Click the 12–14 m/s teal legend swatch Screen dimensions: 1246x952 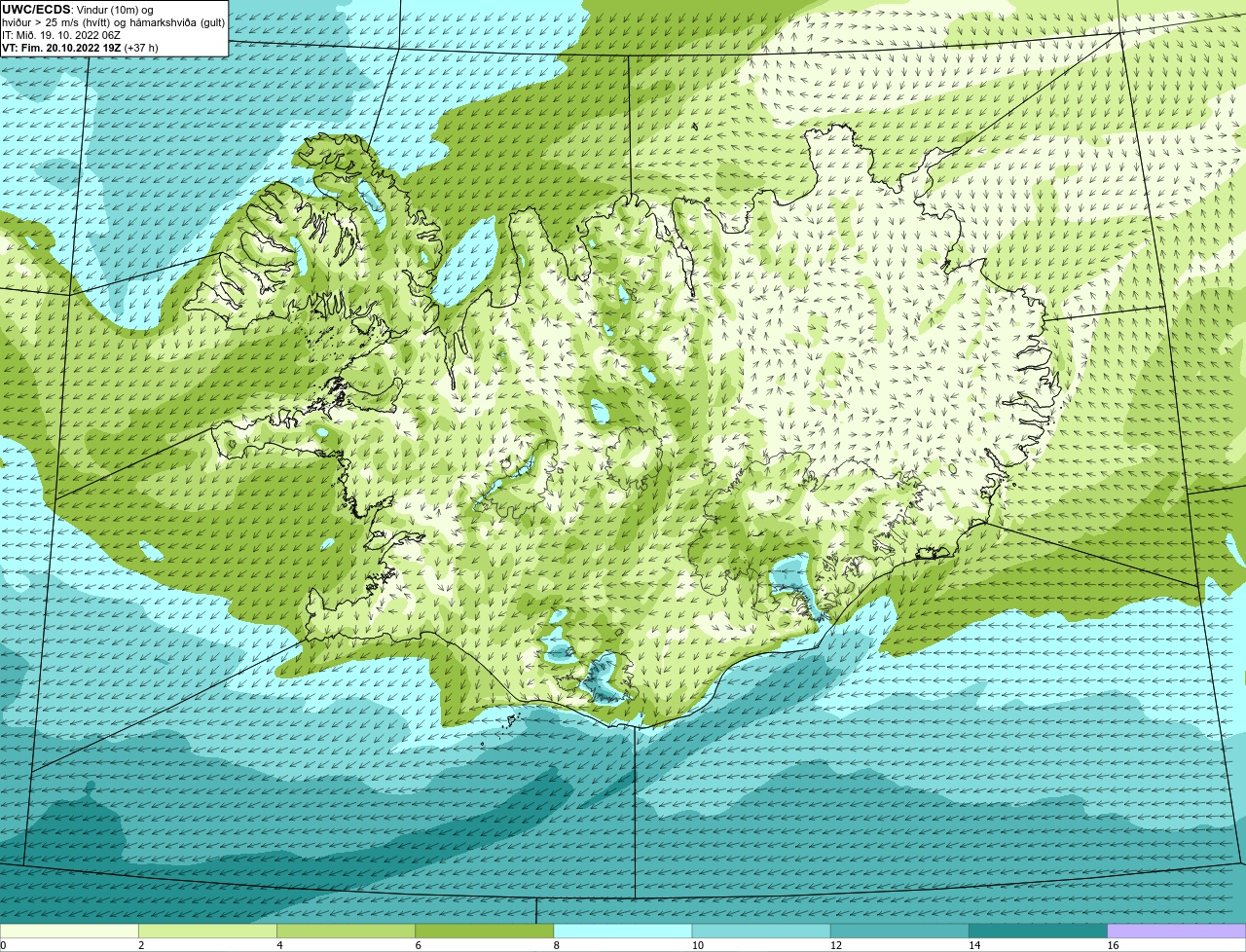coord(899,931)
